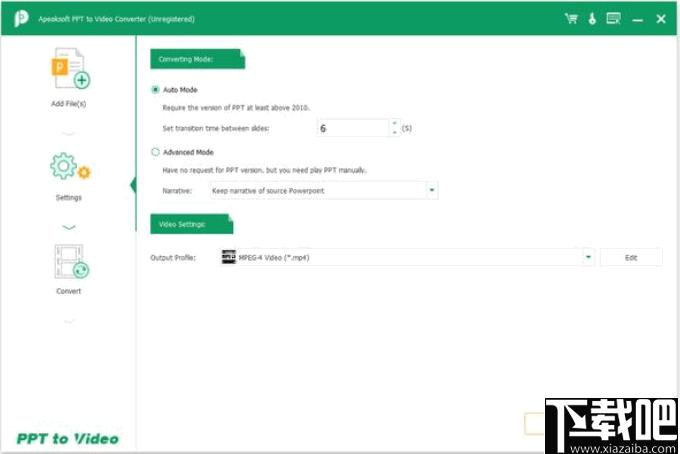Click the Add File(s) label
Image resolution: width=680 pixels, height=454 pixels.
(x=69, y=104)
